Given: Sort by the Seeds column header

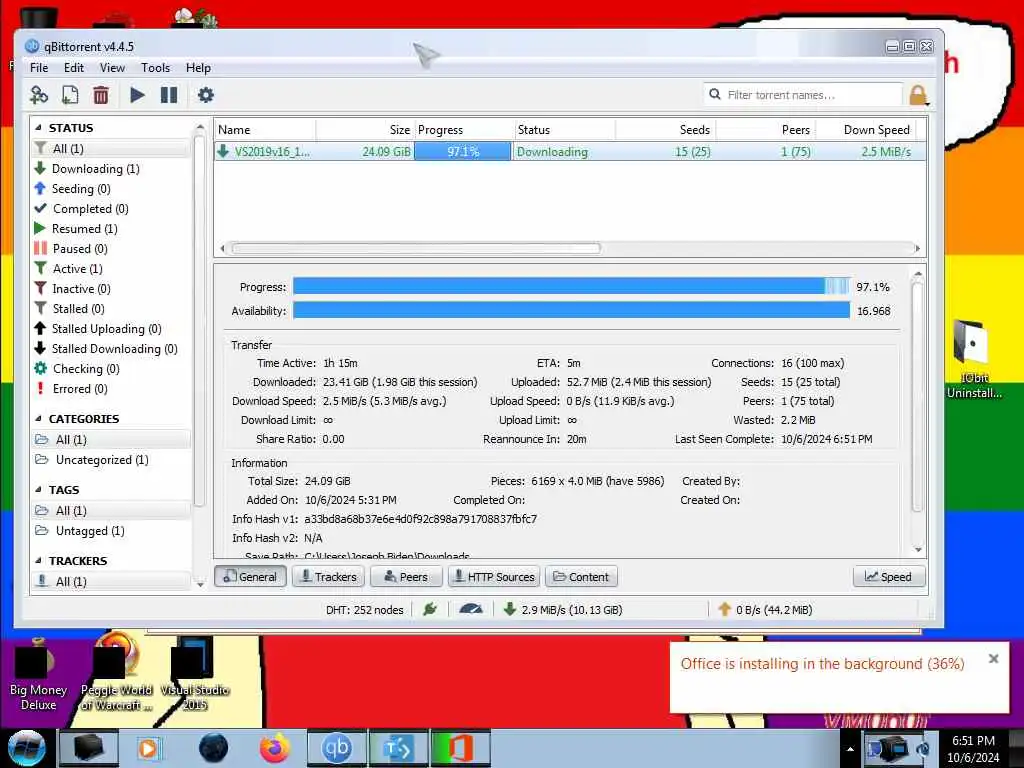Looking at the screenshot, I should tap(665, 130).
